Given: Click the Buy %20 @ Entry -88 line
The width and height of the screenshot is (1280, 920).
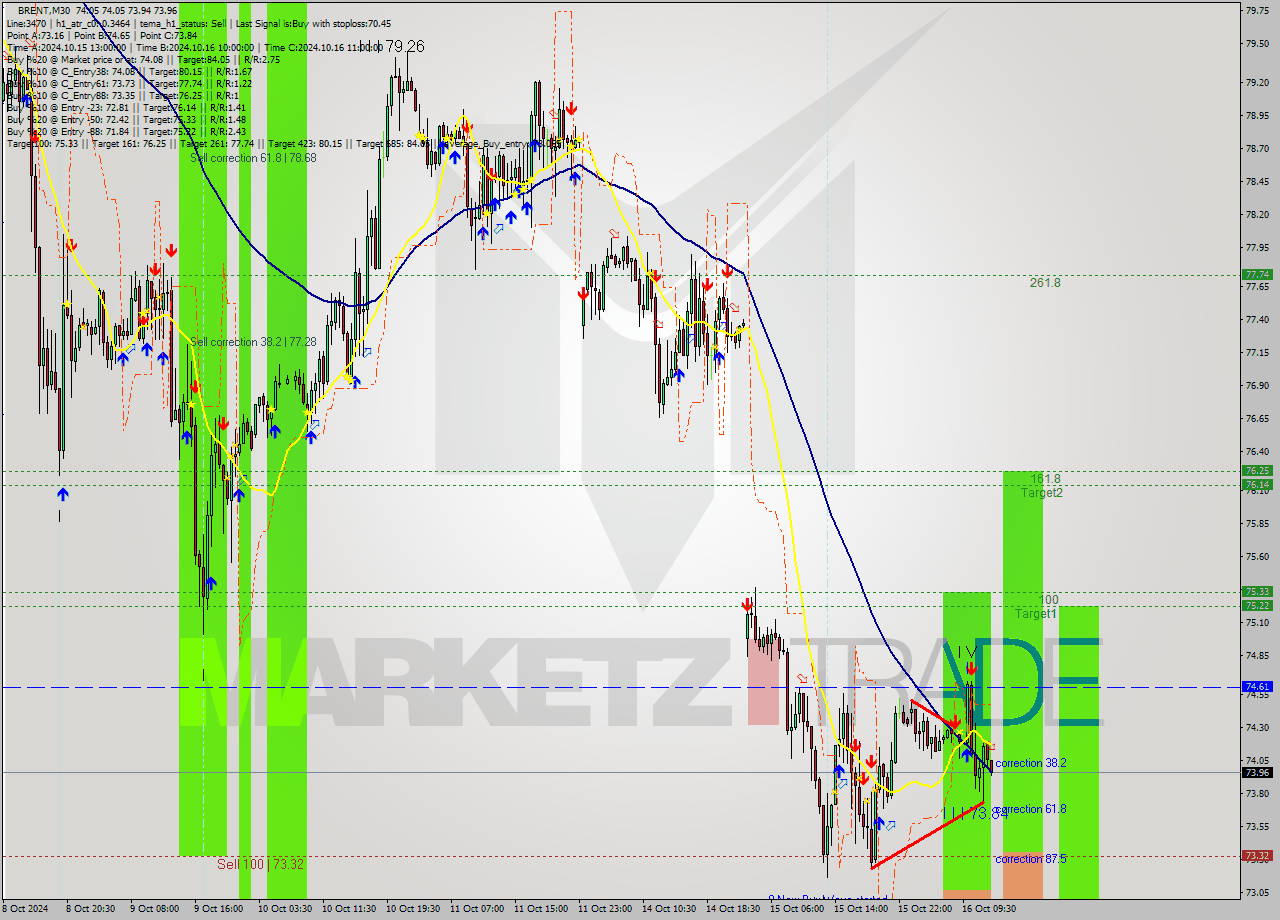Looking at the screenshot, I should tap(126, 132).
